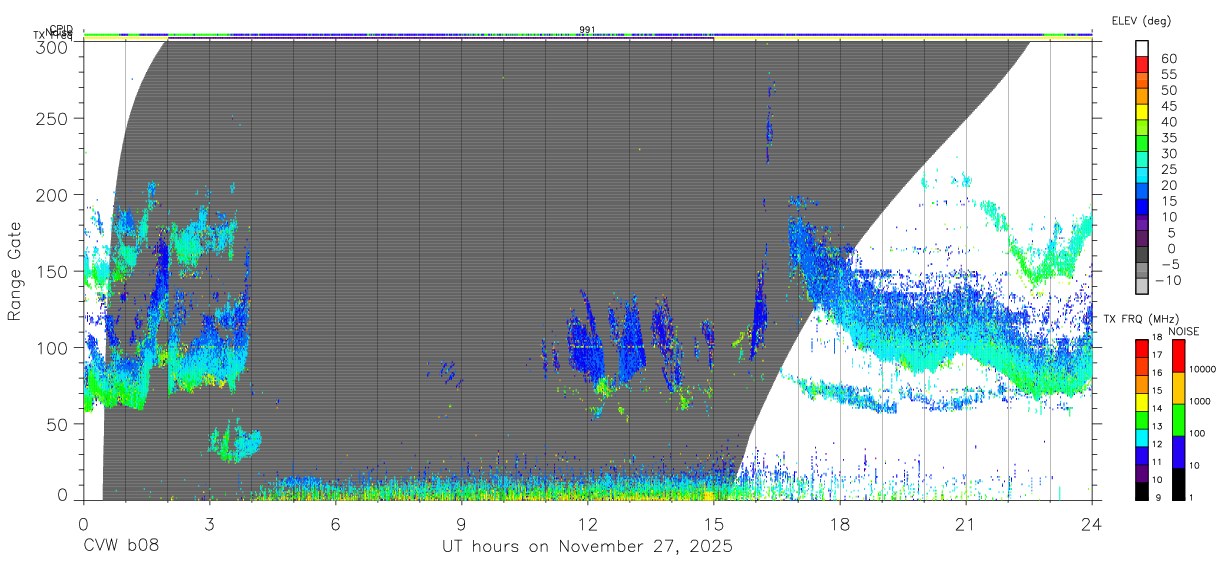Click the 'CPID' label at the top-left corner

[61, 28]
